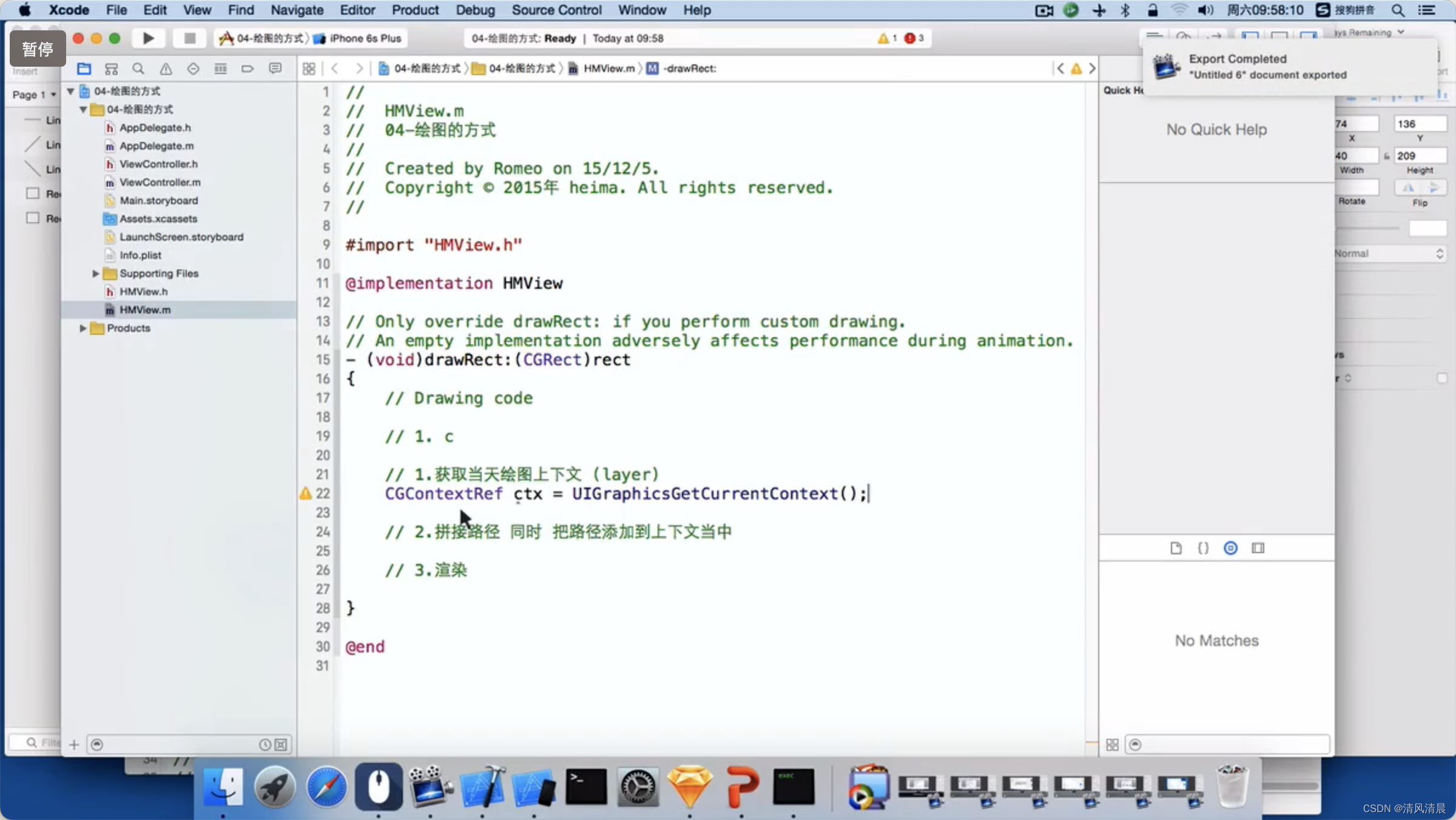The image size is (1456, 820).
Task: Toggle the file inspector icon panel
Action: (x=1175, y=547)
